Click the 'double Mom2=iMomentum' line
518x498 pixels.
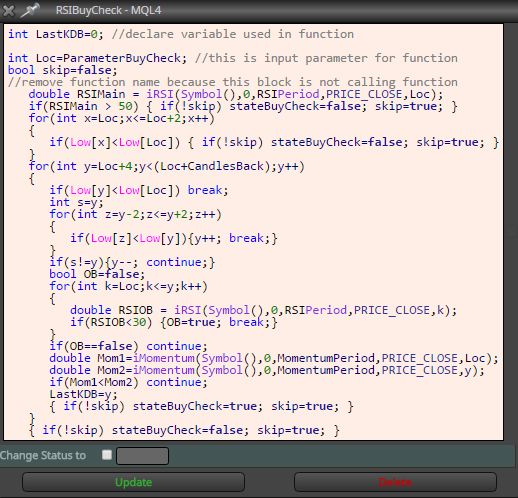pyautogui.click(x=267, y=370)
